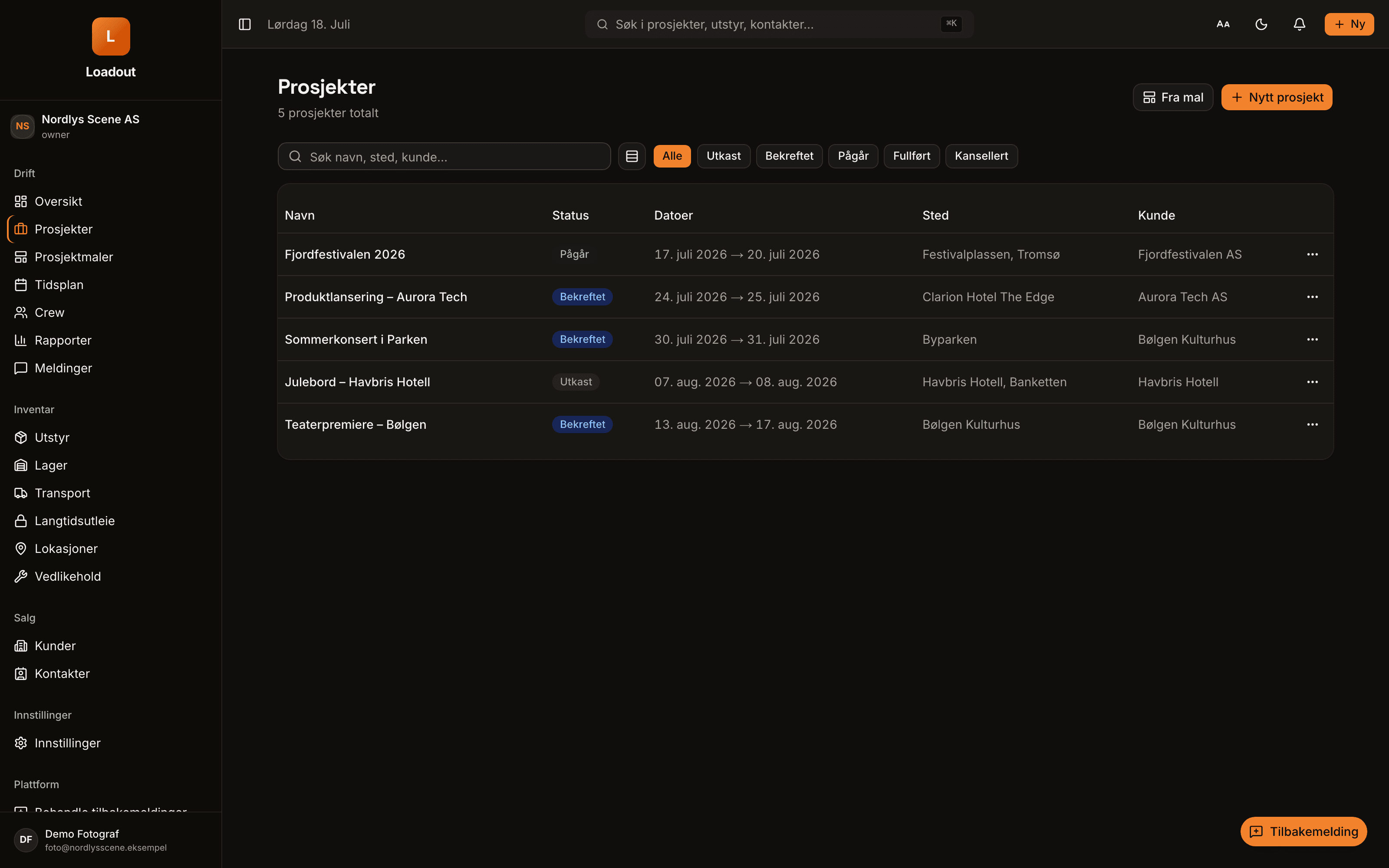
Task: Filter projects by Pågår
Action: point(853,156)
